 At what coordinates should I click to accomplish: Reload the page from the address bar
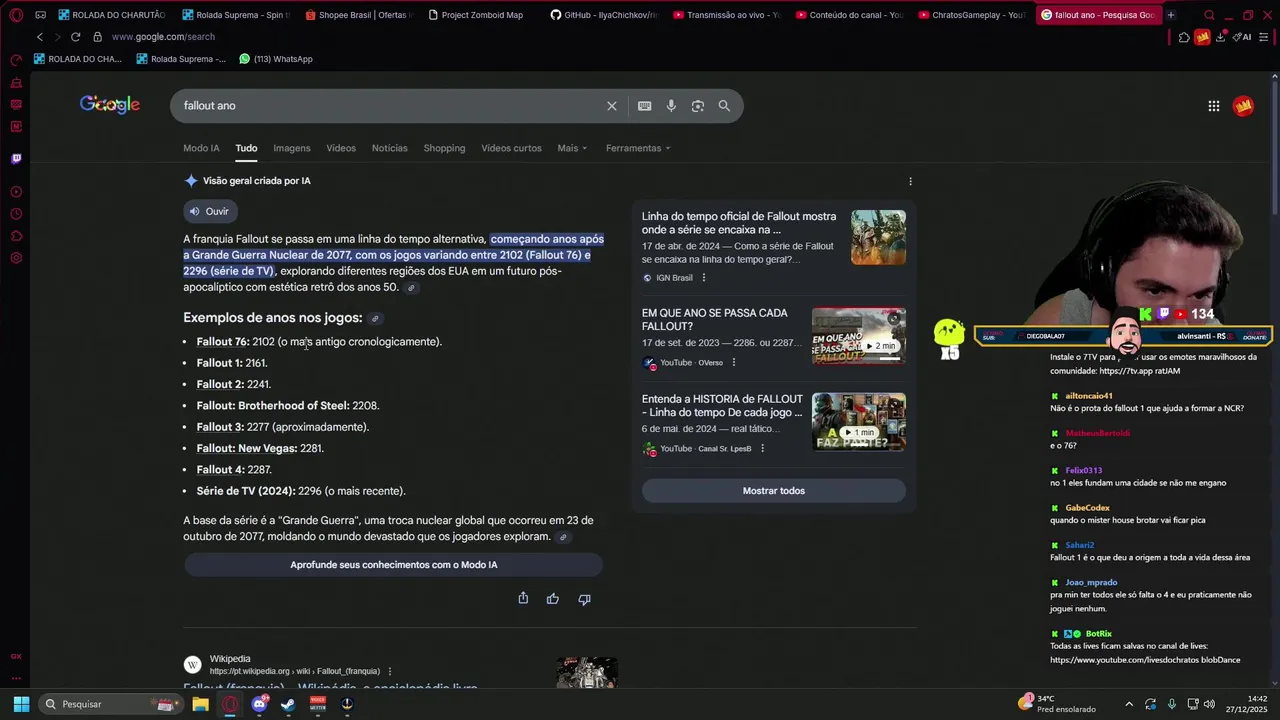[75, 37]
